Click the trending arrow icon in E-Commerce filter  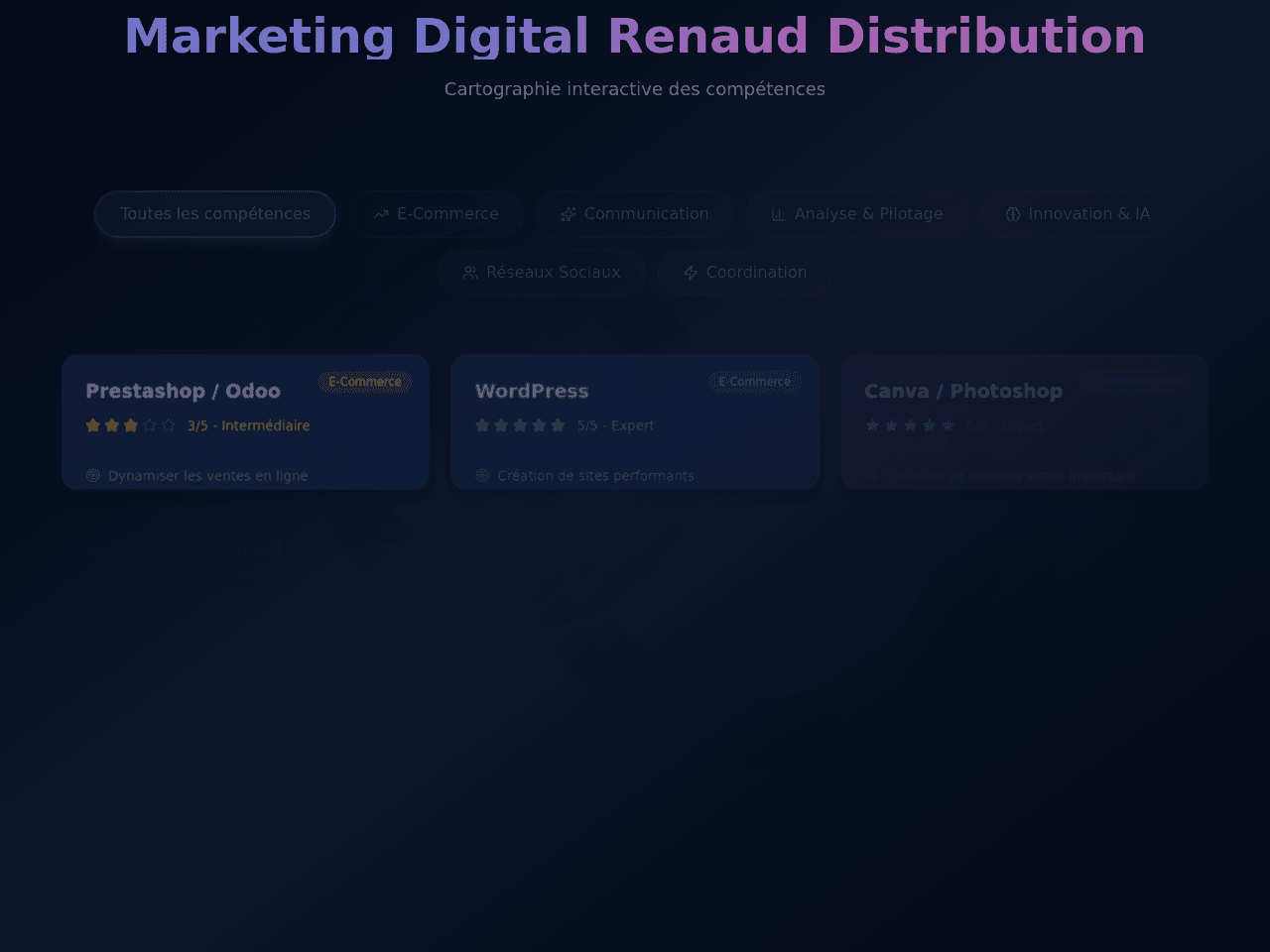point(381,214)
